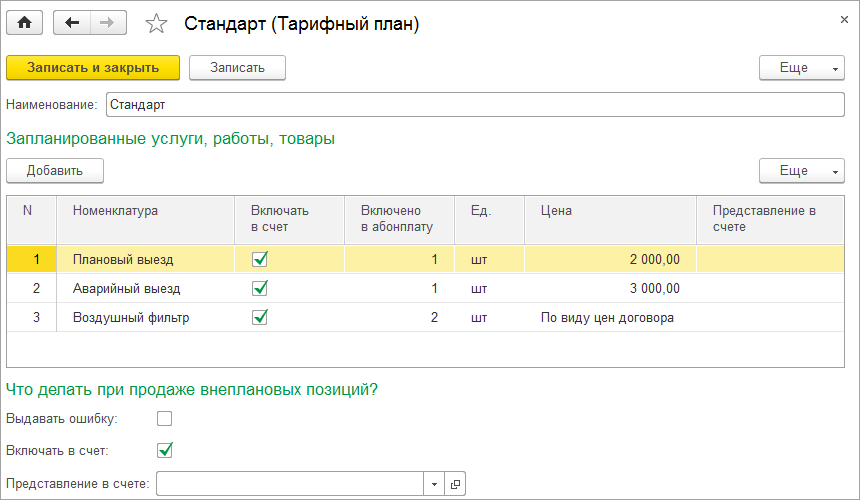Screen dimensions: 860x500
Task: Toggle Включать в счет for Воздушный фильтр
Action: pyautogui.click(x=261, y=317)
